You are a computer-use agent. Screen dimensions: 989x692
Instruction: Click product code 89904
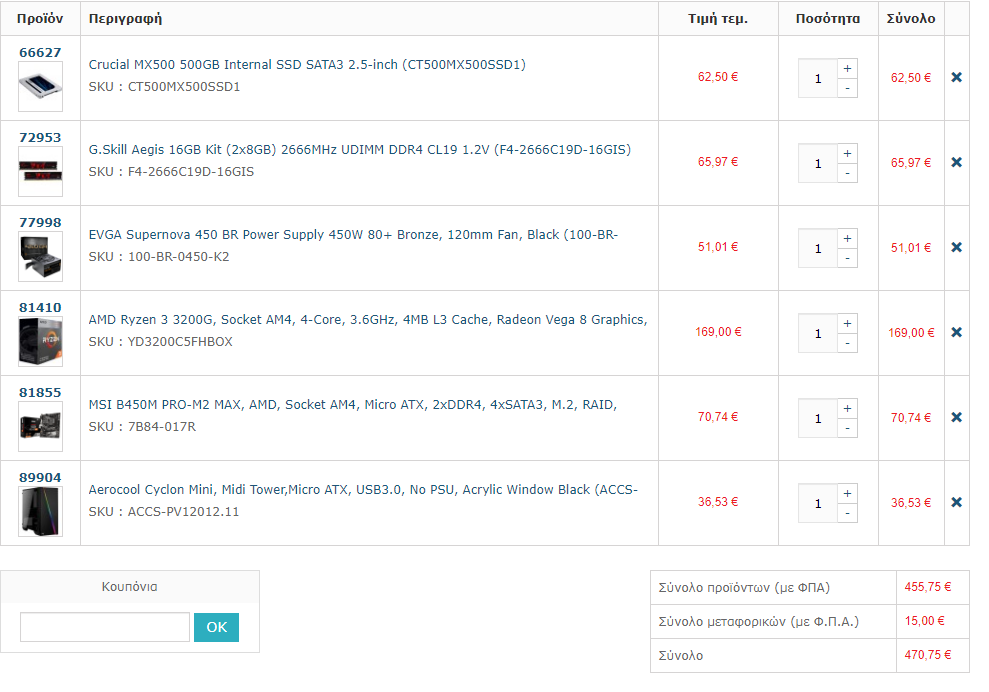pyautogui.click(x=40, y=478)
